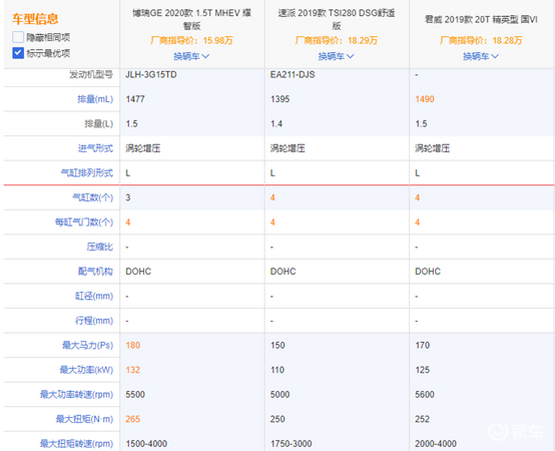Image resolution: width=555 pixels, height=451 pixels.
Task: Click 速派 2019款 TSI280 DSG title
Action: pyautogui.click(x=336, y=19)
